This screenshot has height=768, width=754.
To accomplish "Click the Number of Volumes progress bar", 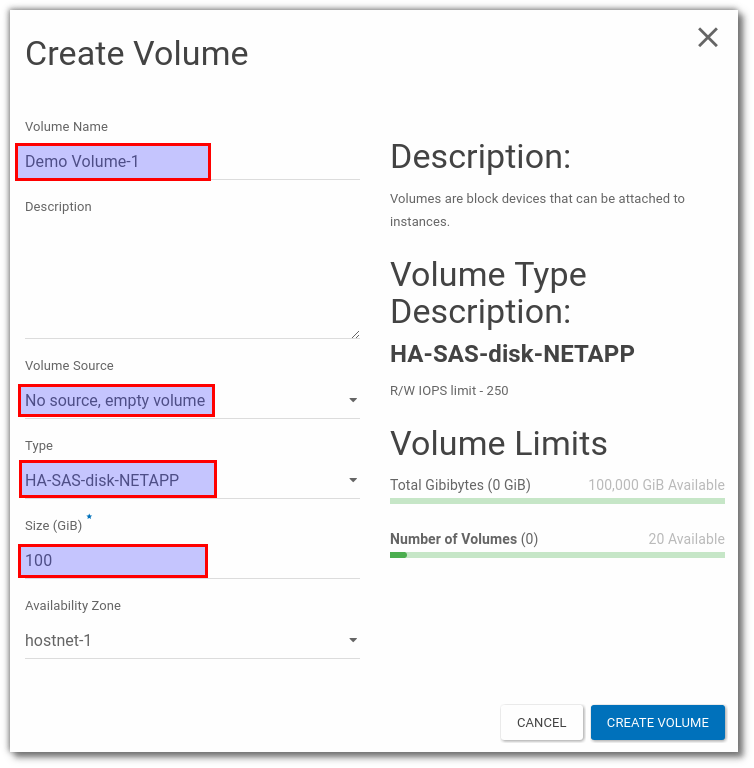I will [x=557, y=554].
